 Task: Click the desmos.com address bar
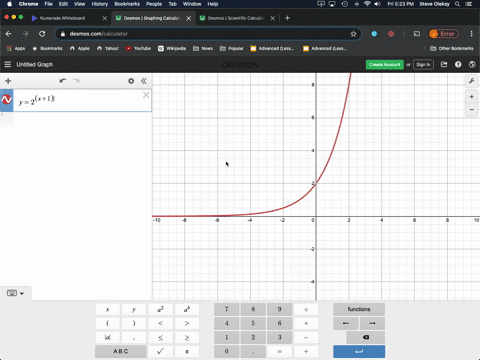[x=207, y=34]
